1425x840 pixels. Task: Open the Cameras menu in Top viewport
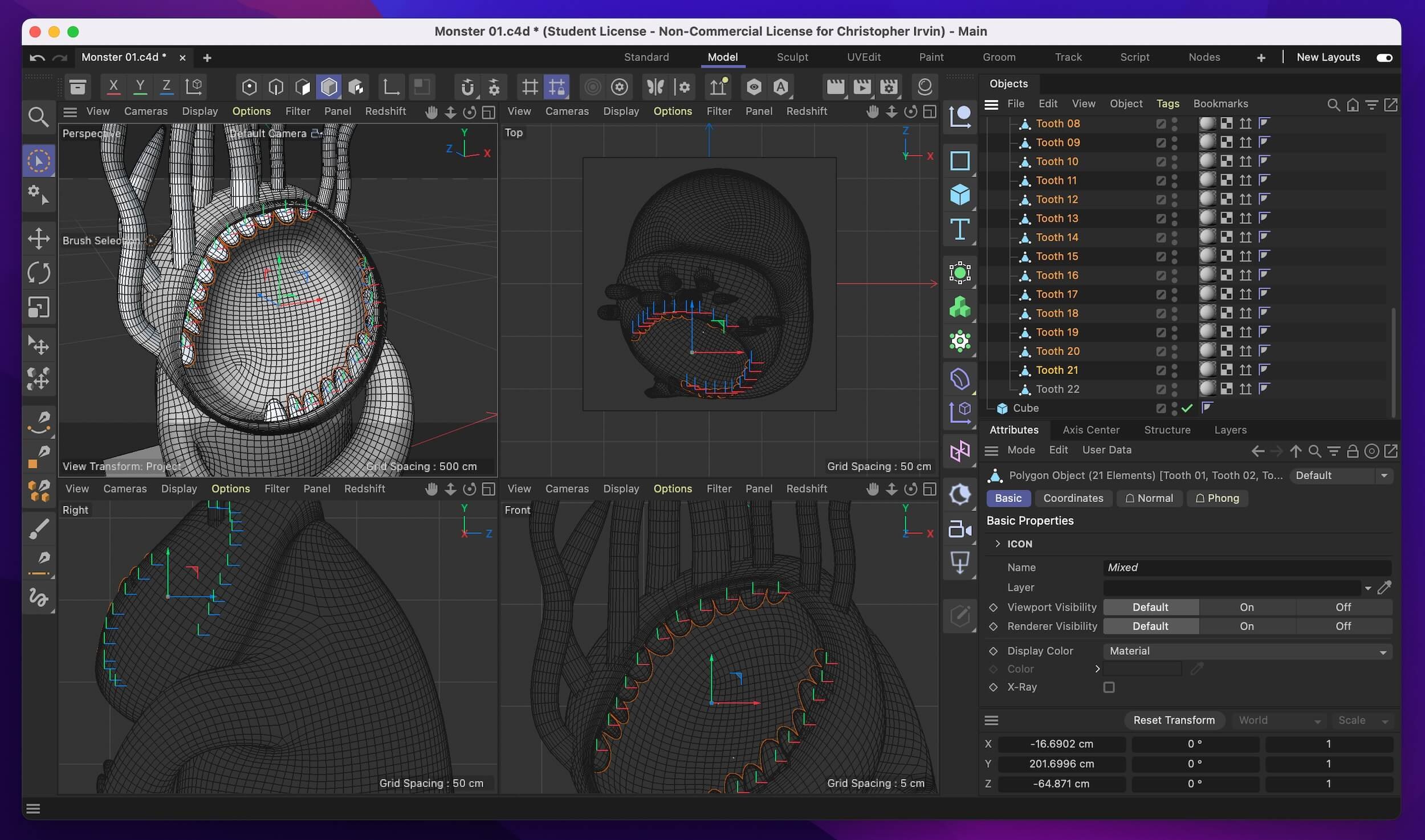tap(567, 112)
